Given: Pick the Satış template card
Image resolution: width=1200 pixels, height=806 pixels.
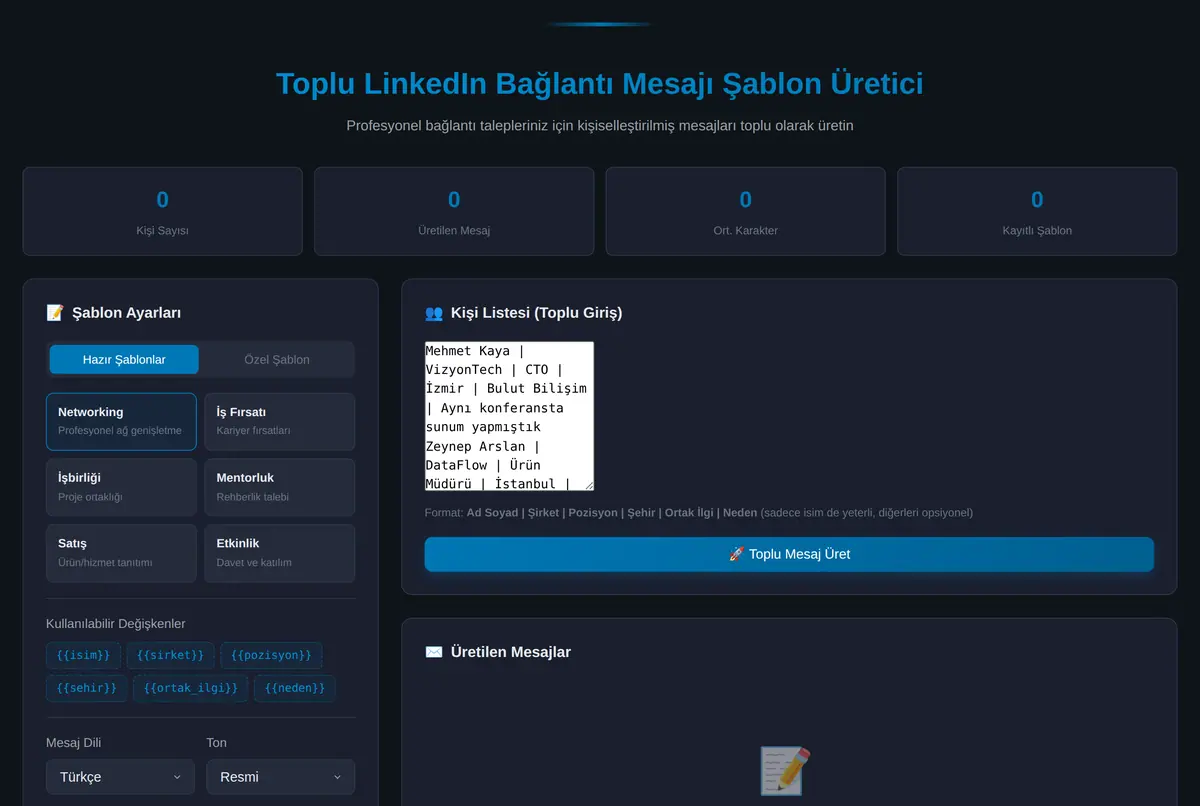Looking at the screenshot, I should point(121,553).
